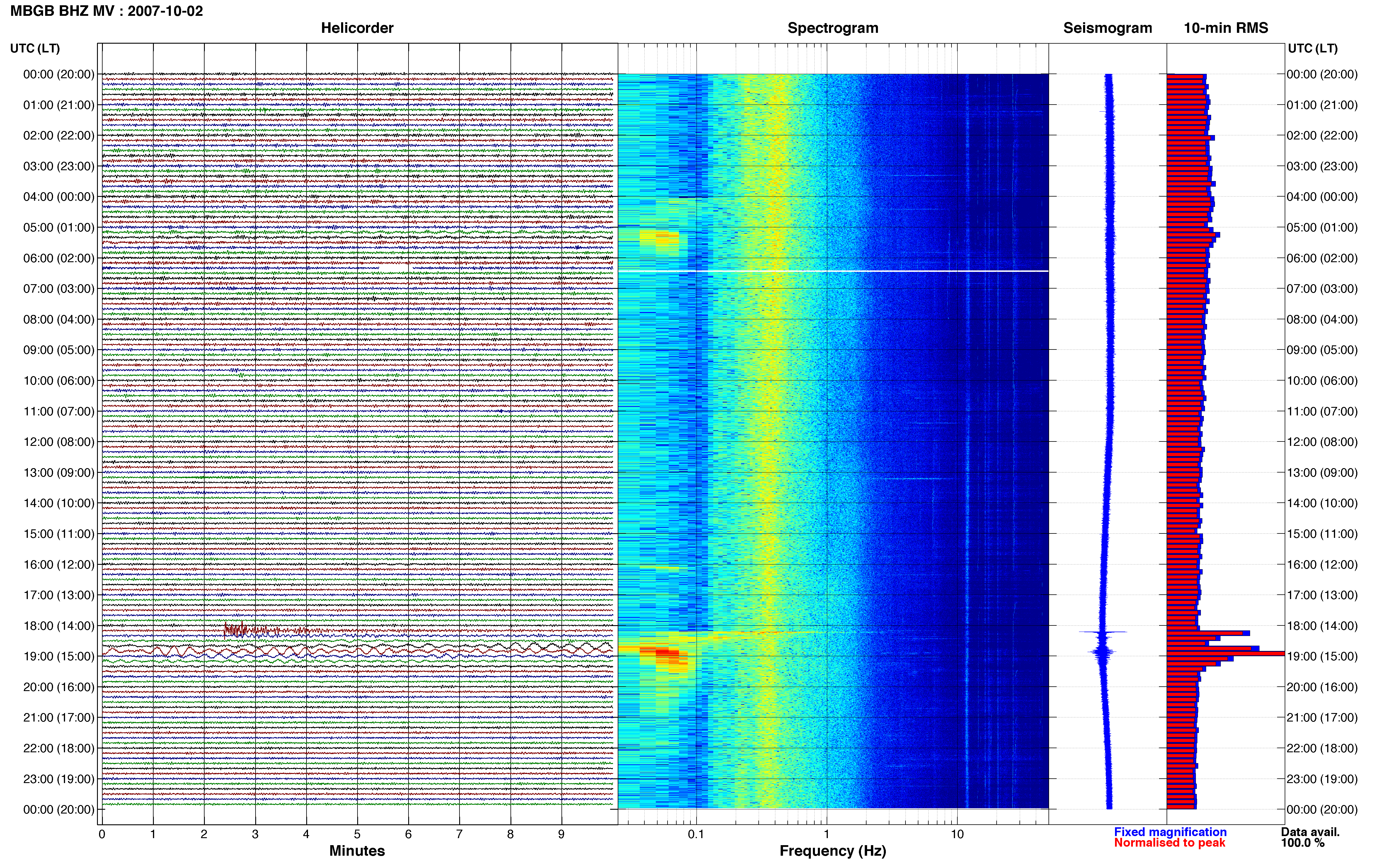Screen dimensions: 1389x868
Task: Click the Fixed magnification legend text
Action: click(x=1170, y=832)
